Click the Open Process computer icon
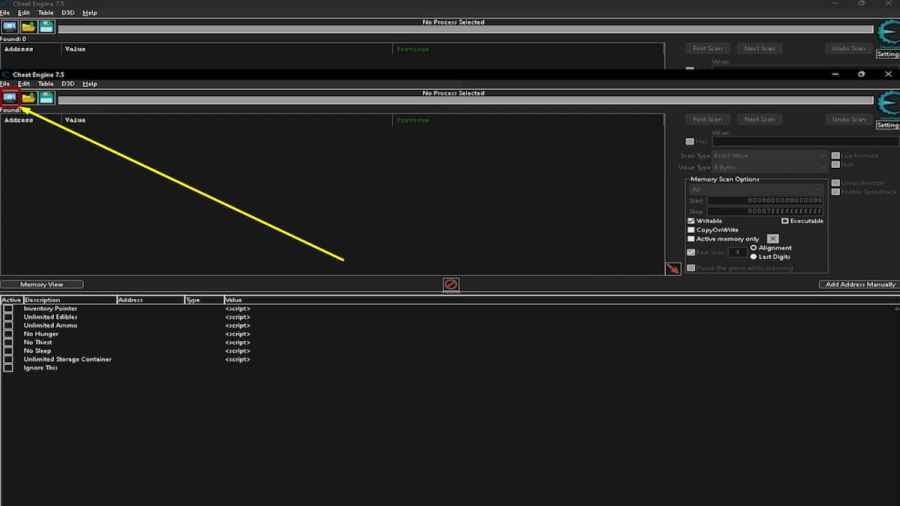 tap(10, 98)
